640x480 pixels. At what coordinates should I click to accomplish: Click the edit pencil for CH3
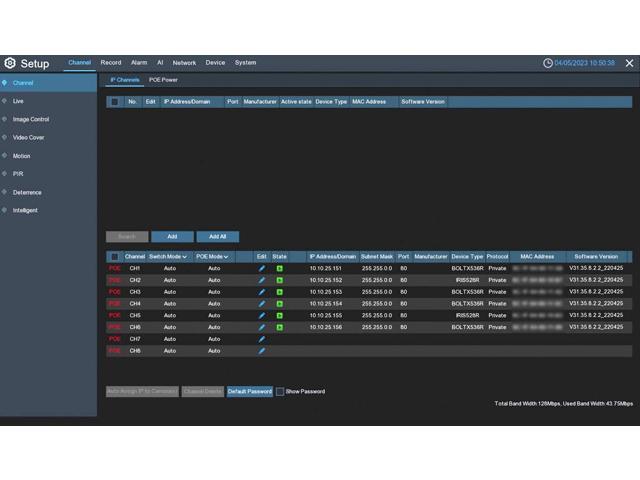pyautogui.click(x=262, y=292)
